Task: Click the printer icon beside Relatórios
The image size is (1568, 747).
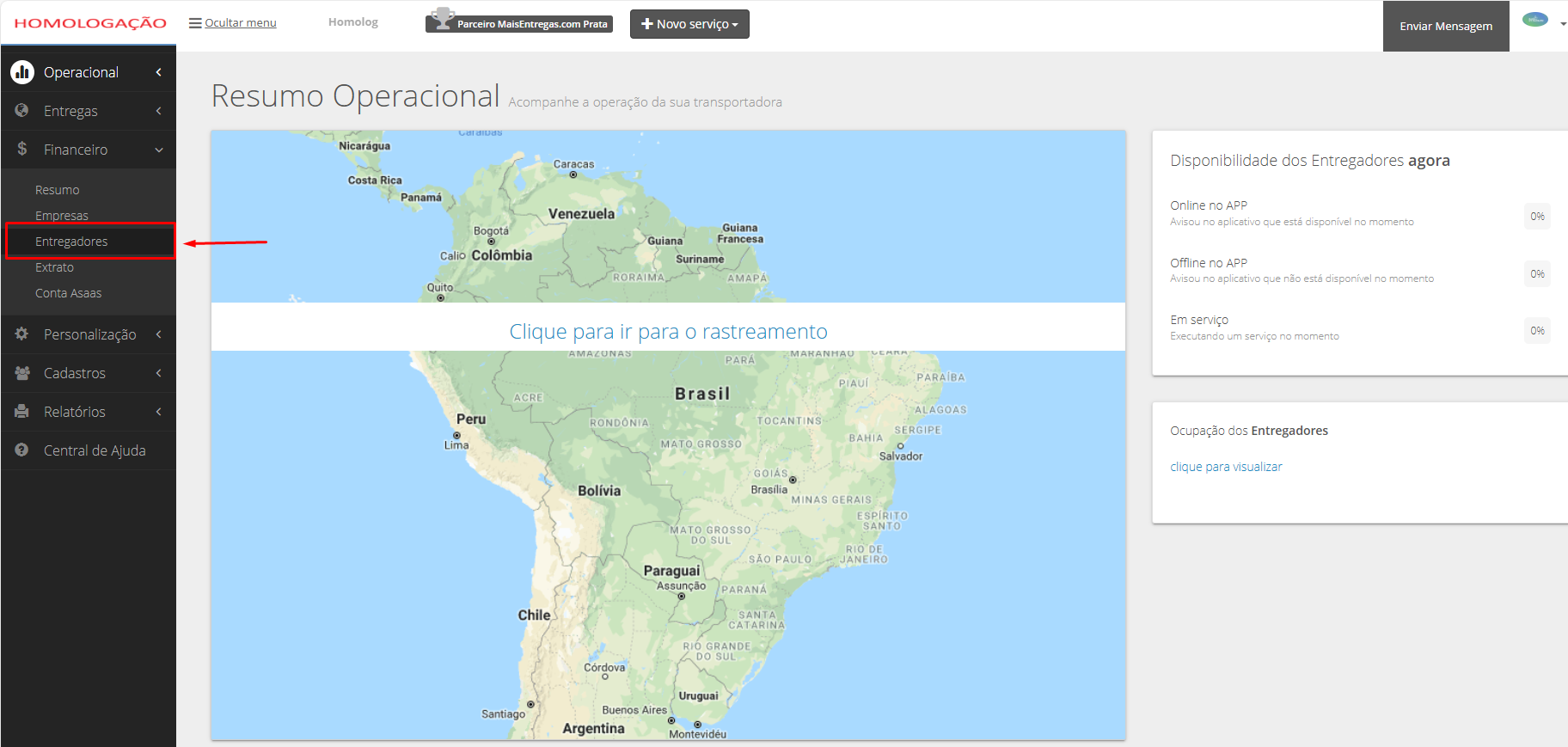Action: click(x=22, y=411)
